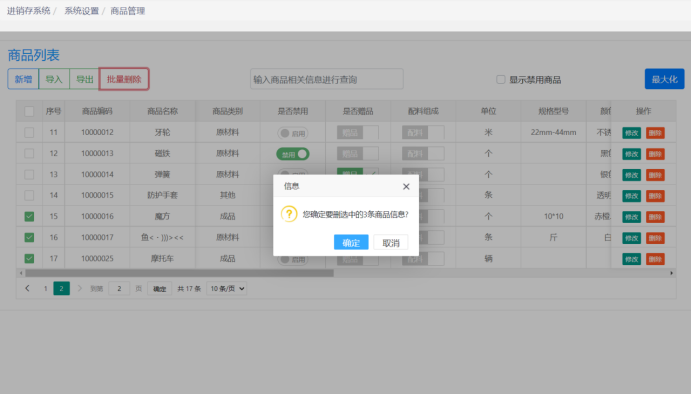Click the horizontal scrollbar thumb under table
The image size is (691, 394).
[x=178, y=273]
